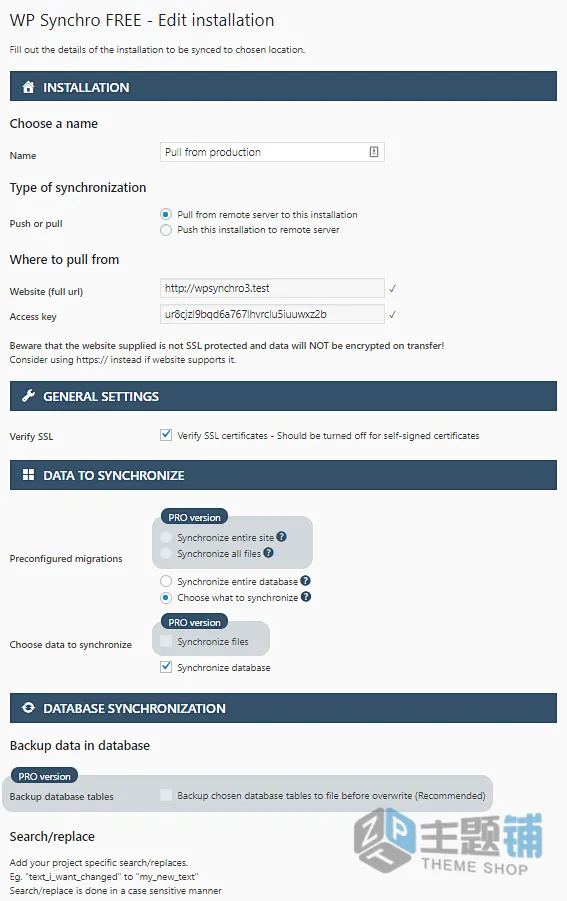Click the icon inside the Name field
Viewport: 567px width, 901px height.
(x=374, y=152)
